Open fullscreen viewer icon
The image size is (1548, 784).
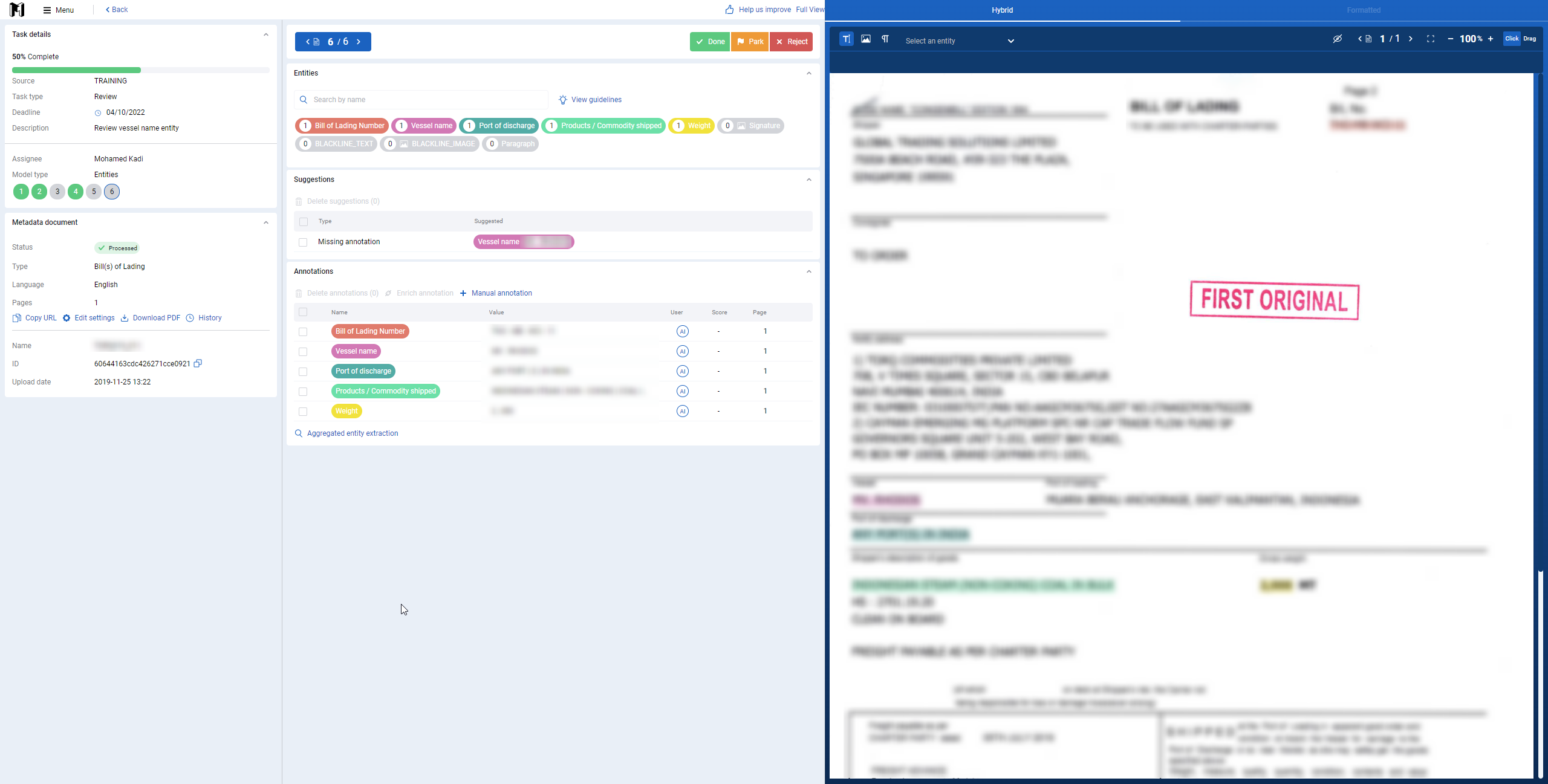pyautogui.click(x=1431, y=39)
